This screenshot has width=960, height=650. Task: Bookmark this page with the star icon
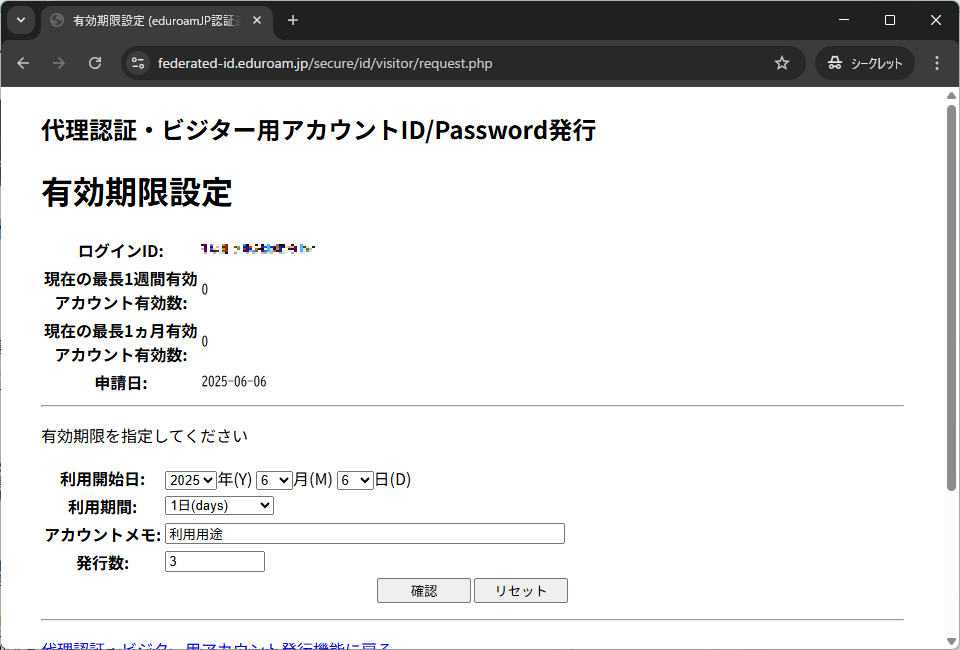(782, 63)
